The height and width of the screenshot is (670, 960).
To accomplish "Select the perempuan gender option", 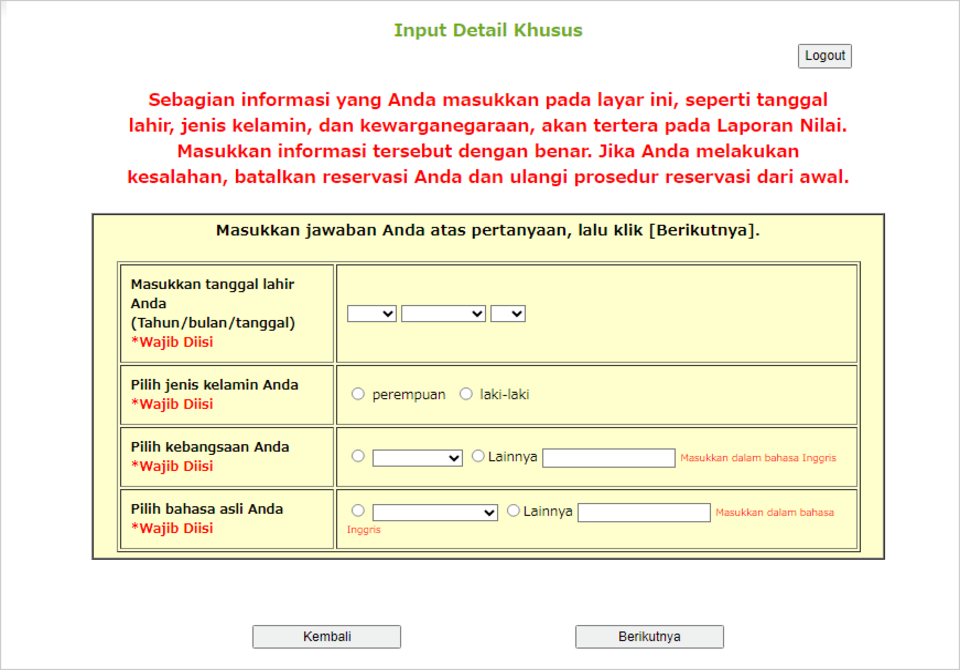I will tap(356, 393).
